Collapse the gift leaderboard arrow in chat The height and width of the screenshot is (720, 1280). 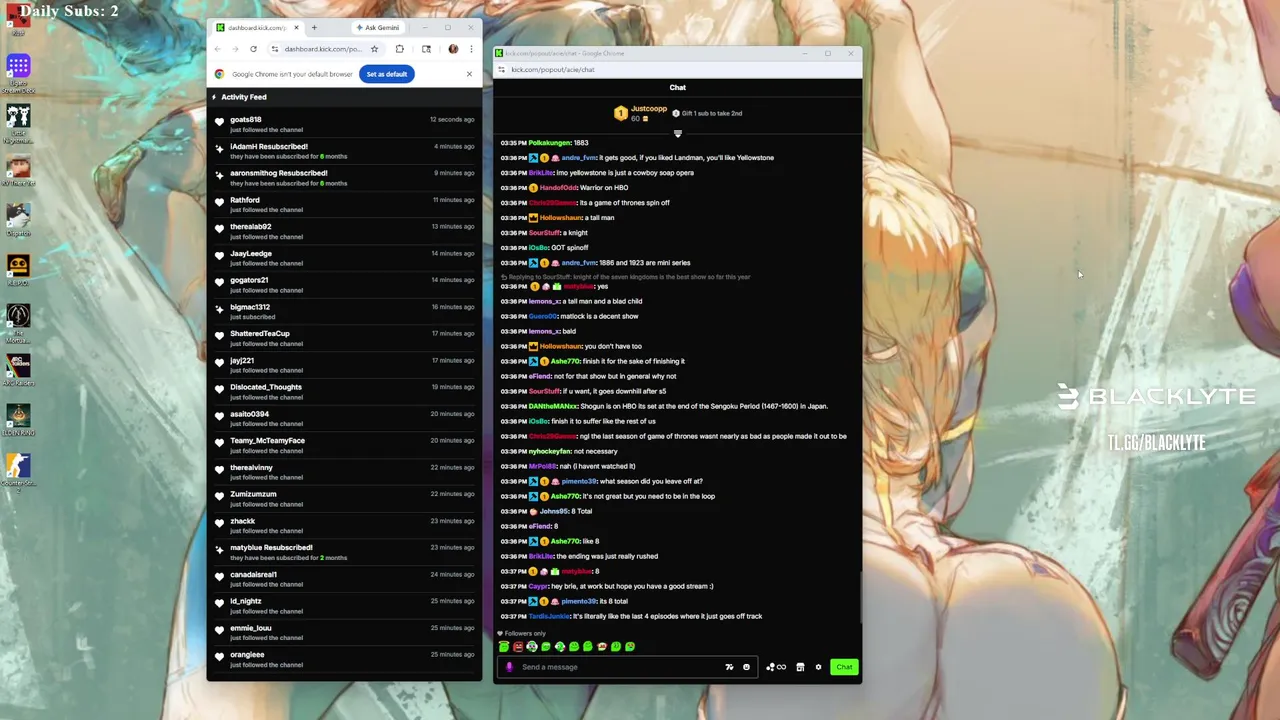tap(677, 133)
